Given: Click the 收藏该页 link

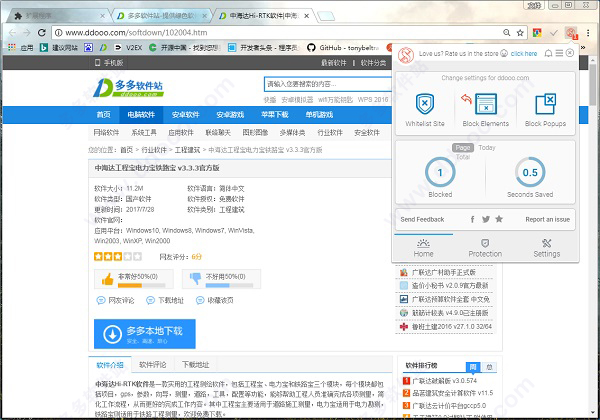Looking at the screenshot, I should click(x=214, y=300).
